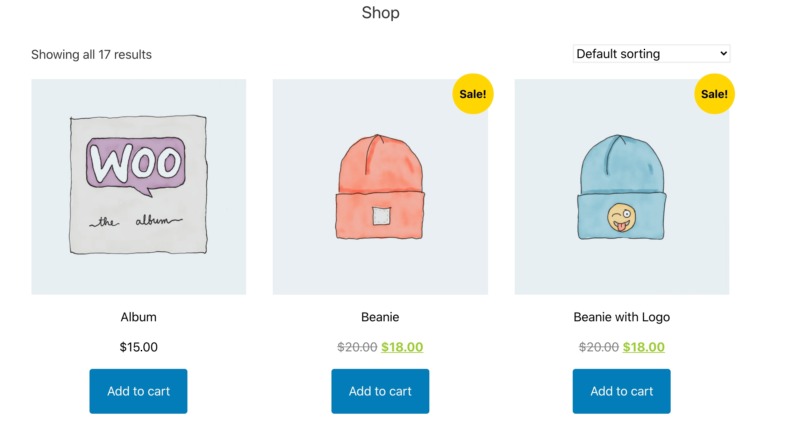This screenshot has width=800, height=434.
Task: Click the Beanie with Logo $18.00 sale price
Action: tap(643, 347)
